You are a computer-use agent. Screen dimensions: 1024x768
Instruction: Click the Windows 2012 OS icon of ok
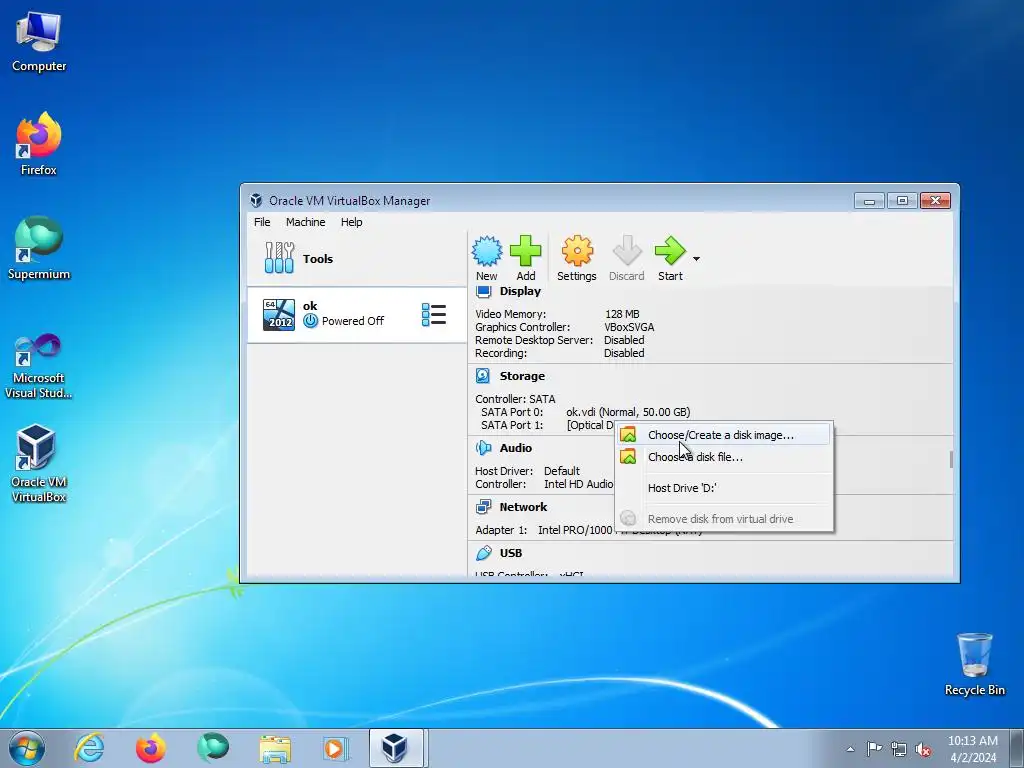click(x=279, y=315)
